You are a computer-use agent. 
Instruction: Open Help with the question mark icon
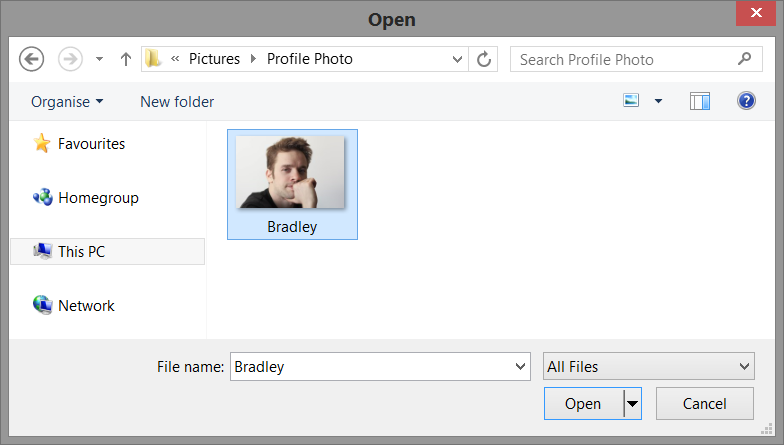coord(746,101)
